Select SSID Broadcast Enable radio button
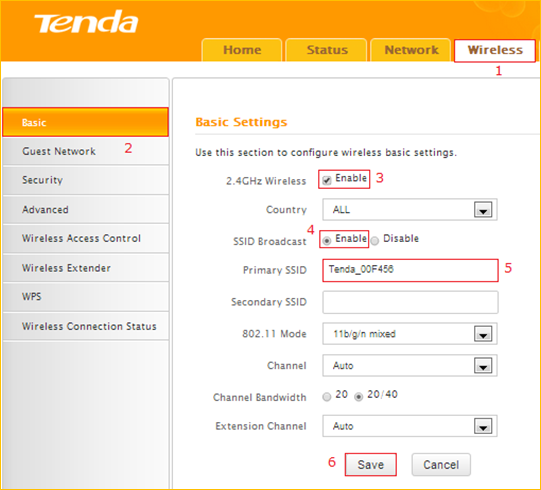Viewport: 541px width, 490px height. click(x=326, y=240)
